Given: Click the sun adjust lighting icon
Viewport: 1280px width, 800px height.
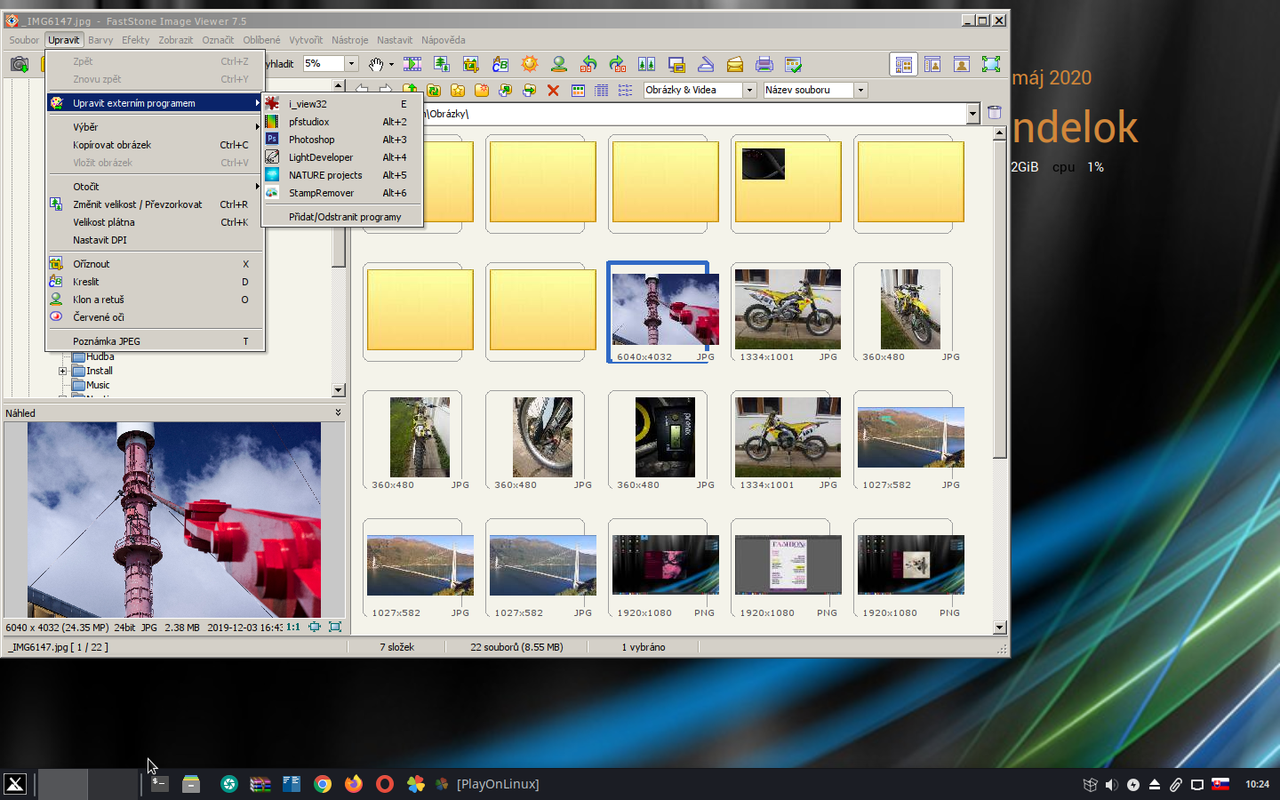Looking at the screenshot, I should [x=529, y=64].
